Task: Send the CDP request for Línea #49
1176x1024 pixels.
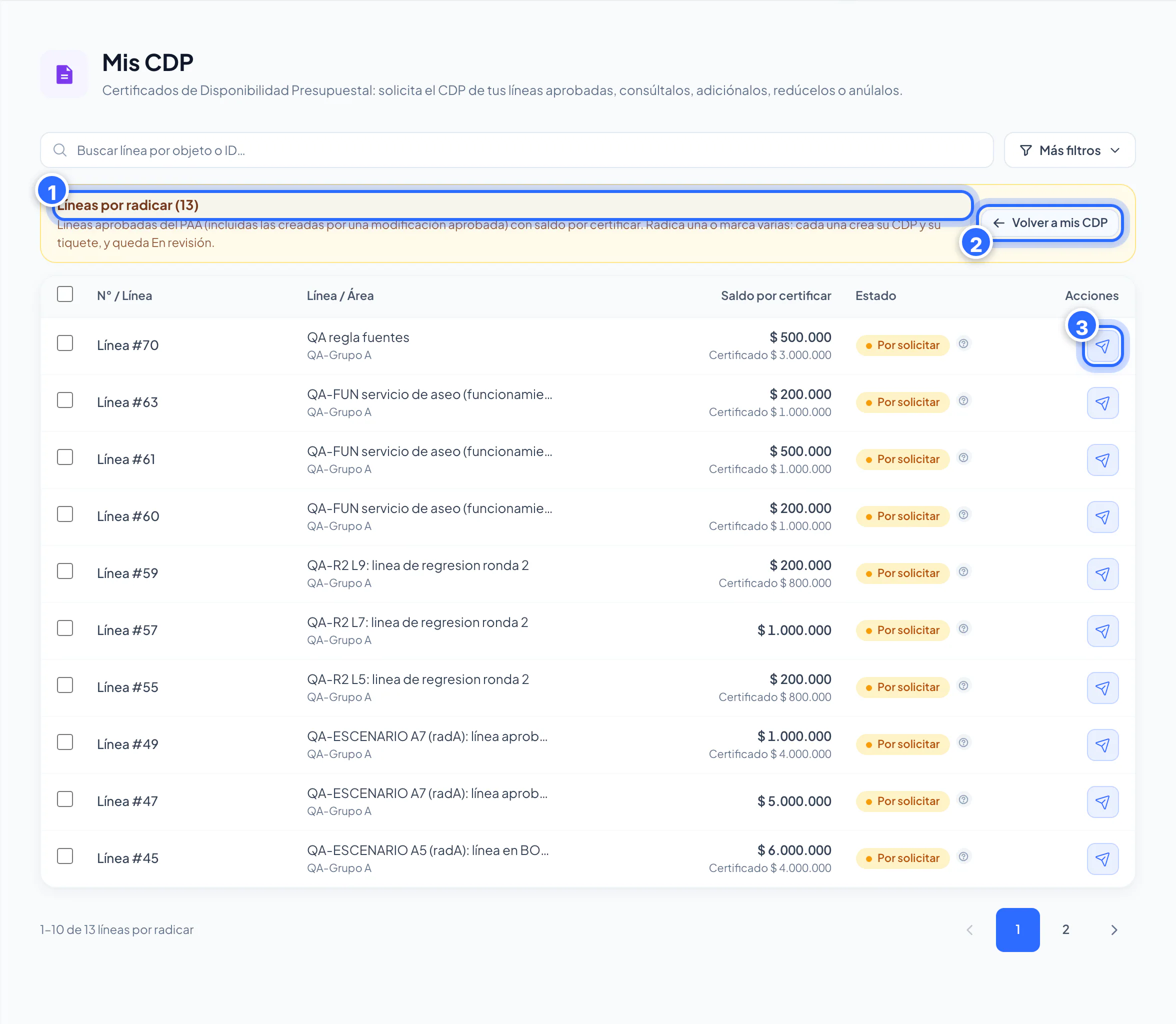Action: (x=1102, y=745)
